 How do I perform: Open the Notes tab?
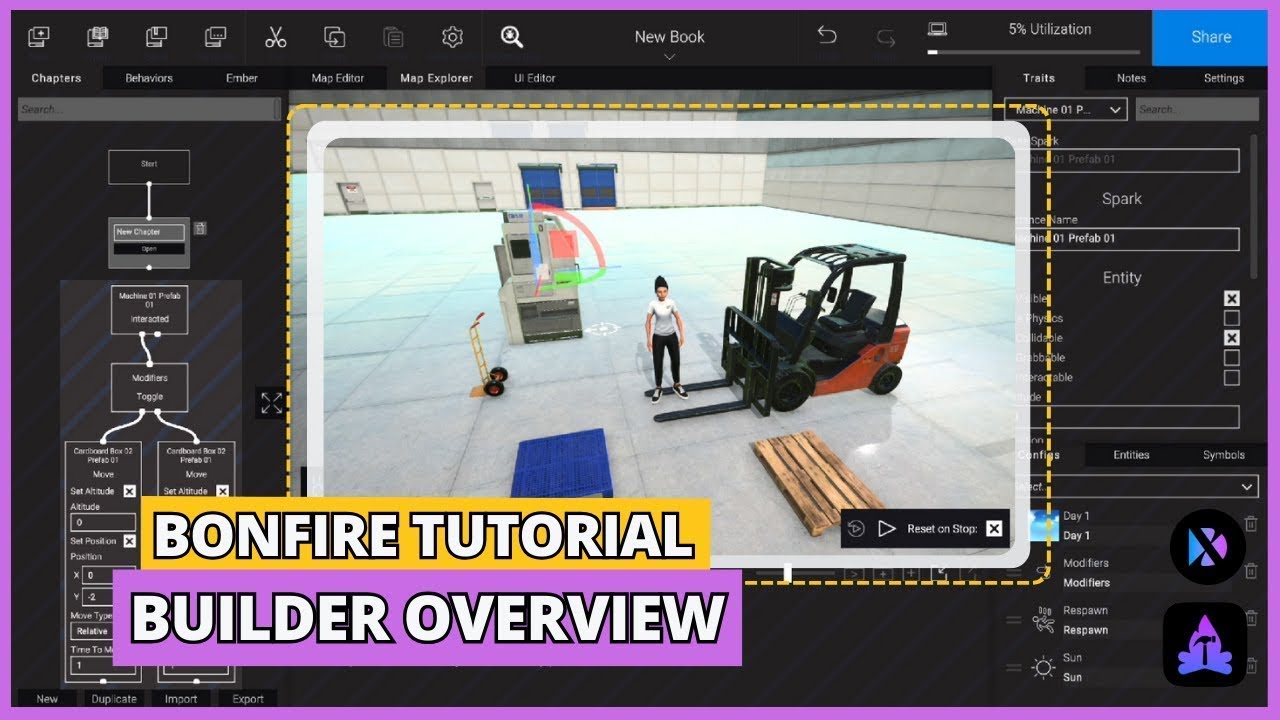tap(1131, 78)
